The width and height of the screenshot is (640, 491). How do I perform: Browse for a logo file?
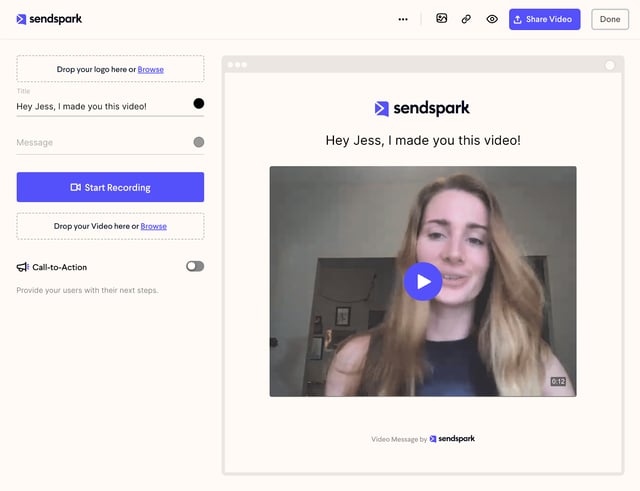[151, 69]
